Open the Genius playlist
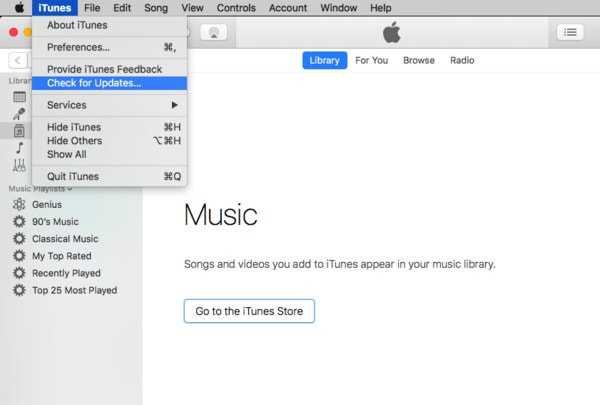This screenshot has height=405, width=600. [x=47, y=205]
